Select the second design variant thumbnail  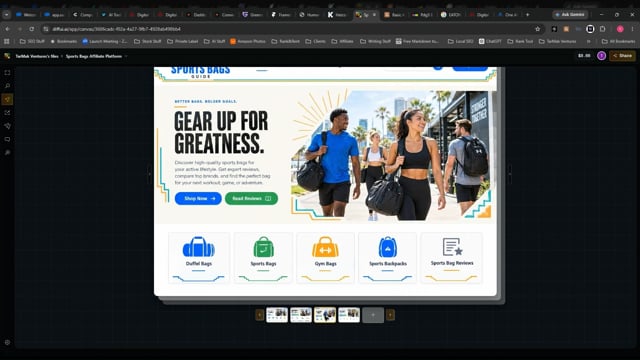click(301, 315)
